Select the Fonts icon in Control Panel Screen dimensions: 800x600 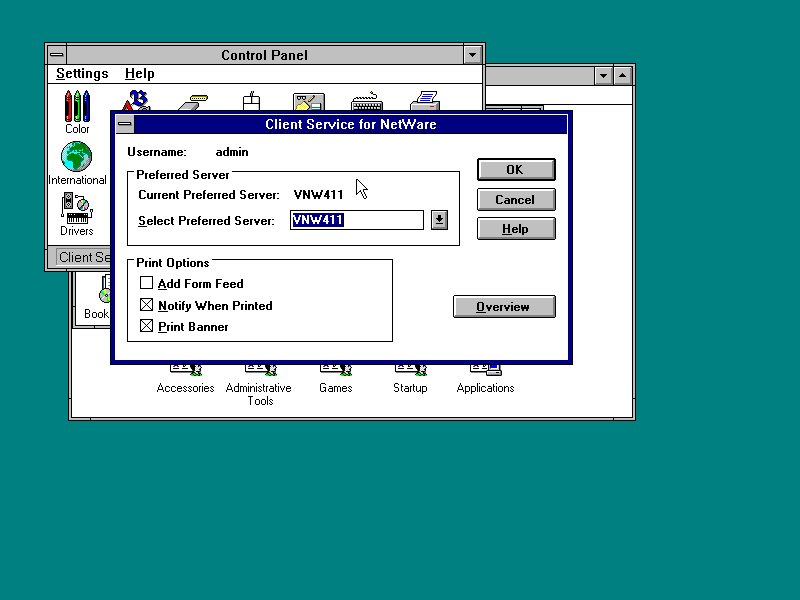point(137,100)
